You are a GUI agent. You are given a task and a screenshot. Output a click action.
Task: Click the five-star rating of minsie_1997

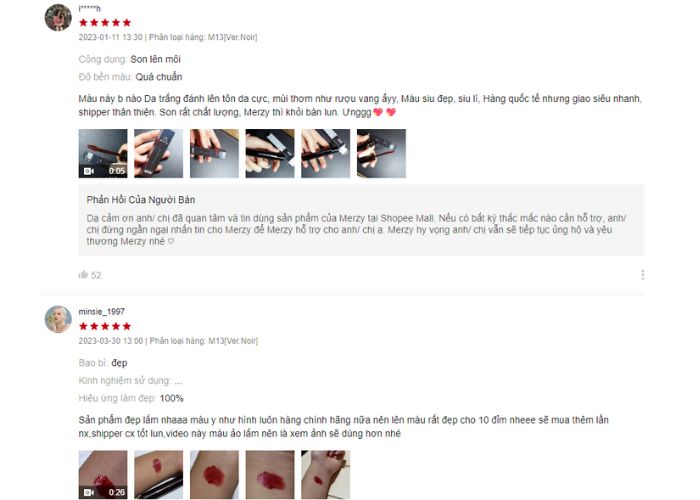[x=105, y=326]
